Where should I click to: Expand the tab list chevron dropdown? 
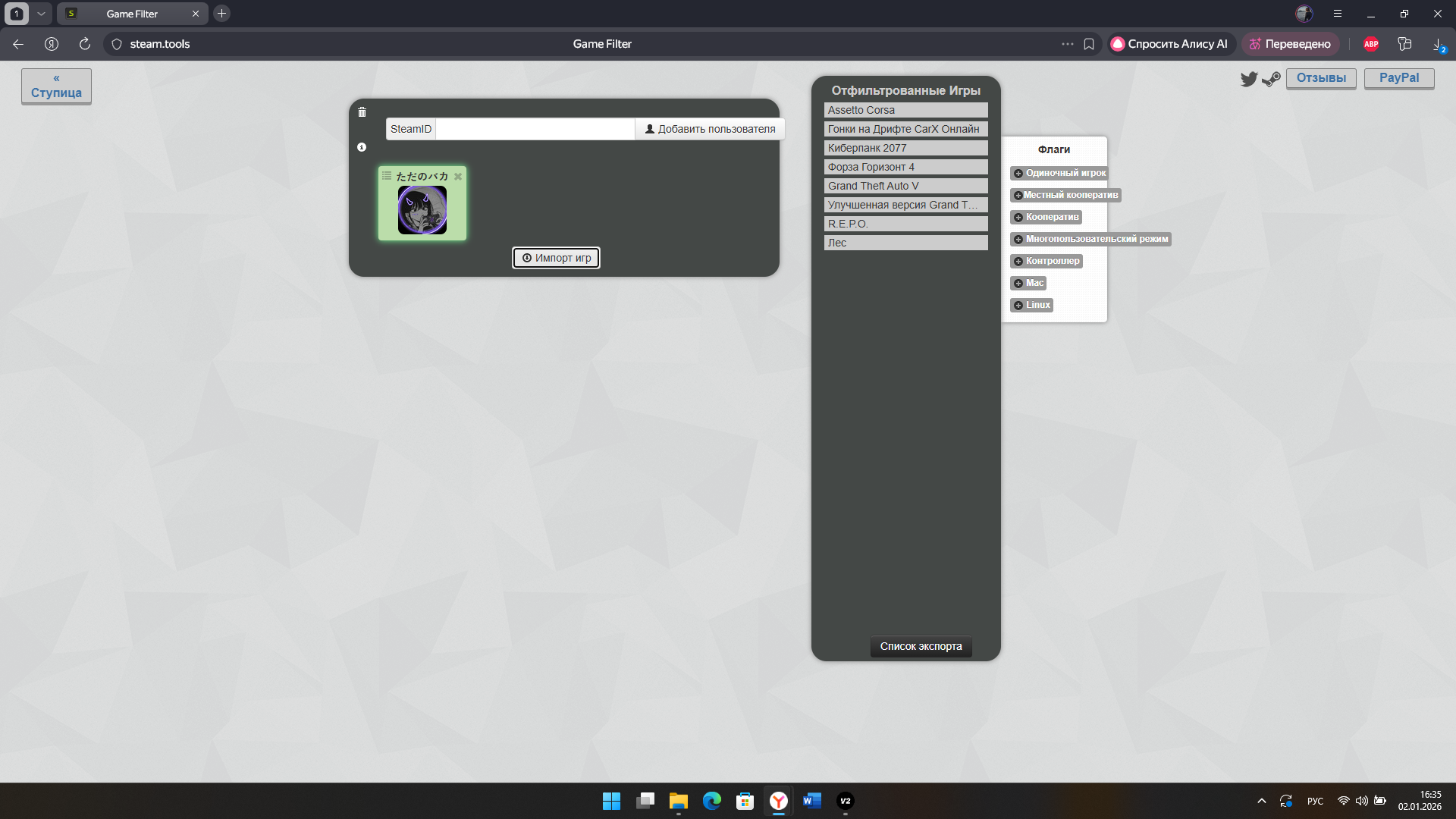click(x=42, y=14)
